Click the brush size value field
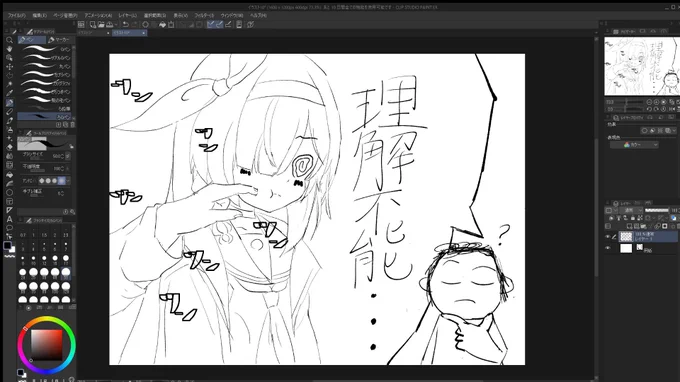The width and height of the screenshot is (680, 382). (57, 156)
